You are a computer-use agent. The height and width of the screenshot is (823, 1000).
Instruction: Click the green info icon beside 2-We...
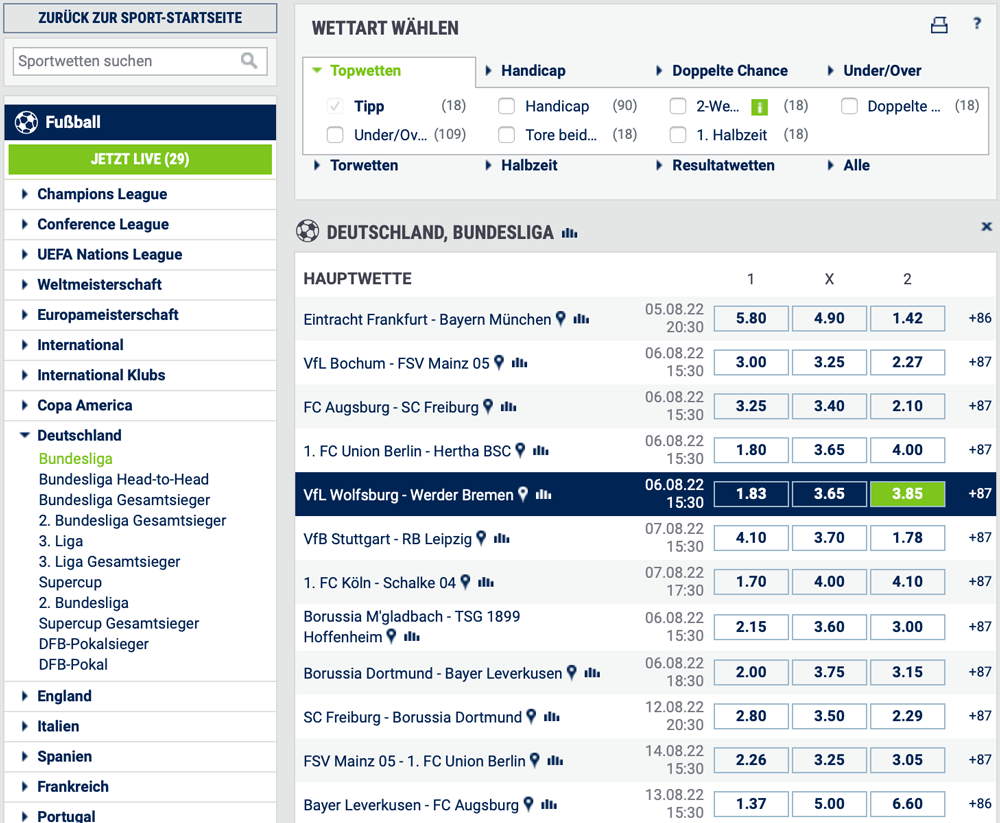[759, 107]
